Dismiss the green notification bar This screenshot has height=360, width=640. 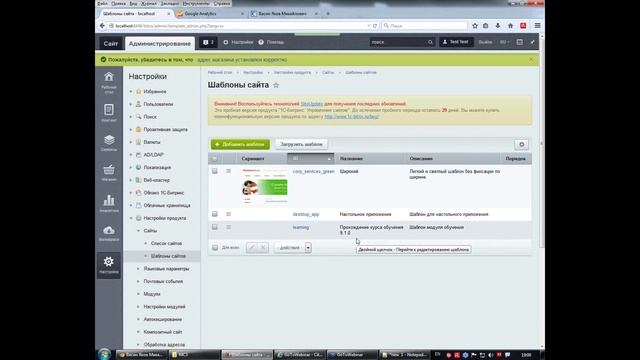[x=531, y=60]
